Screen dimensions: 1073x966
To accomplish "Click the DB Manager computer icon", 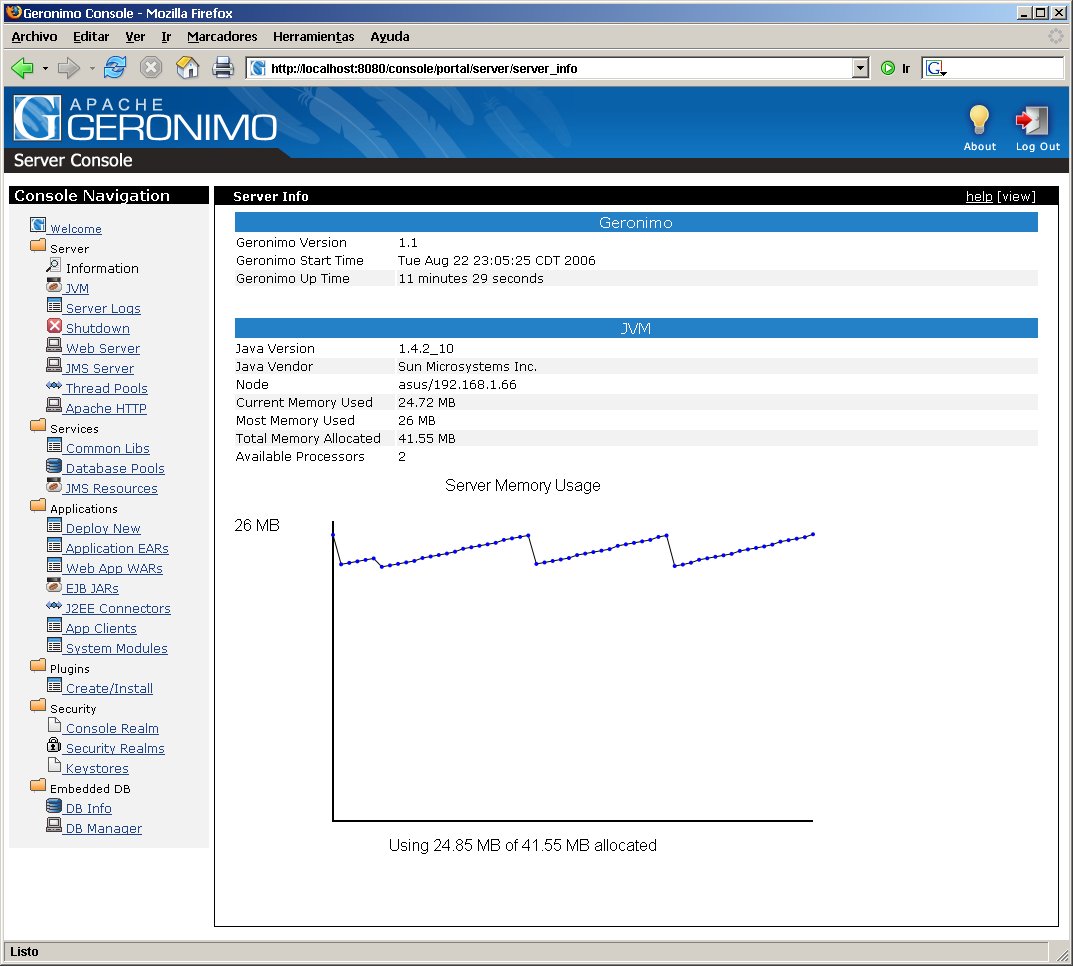I will point(54,825).
